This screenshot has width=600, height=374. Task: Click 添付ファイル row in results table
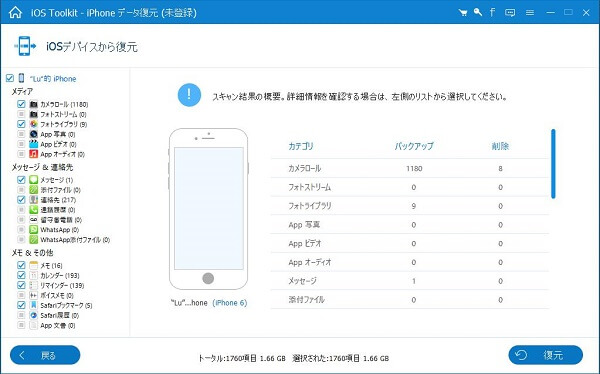(410, 300)
